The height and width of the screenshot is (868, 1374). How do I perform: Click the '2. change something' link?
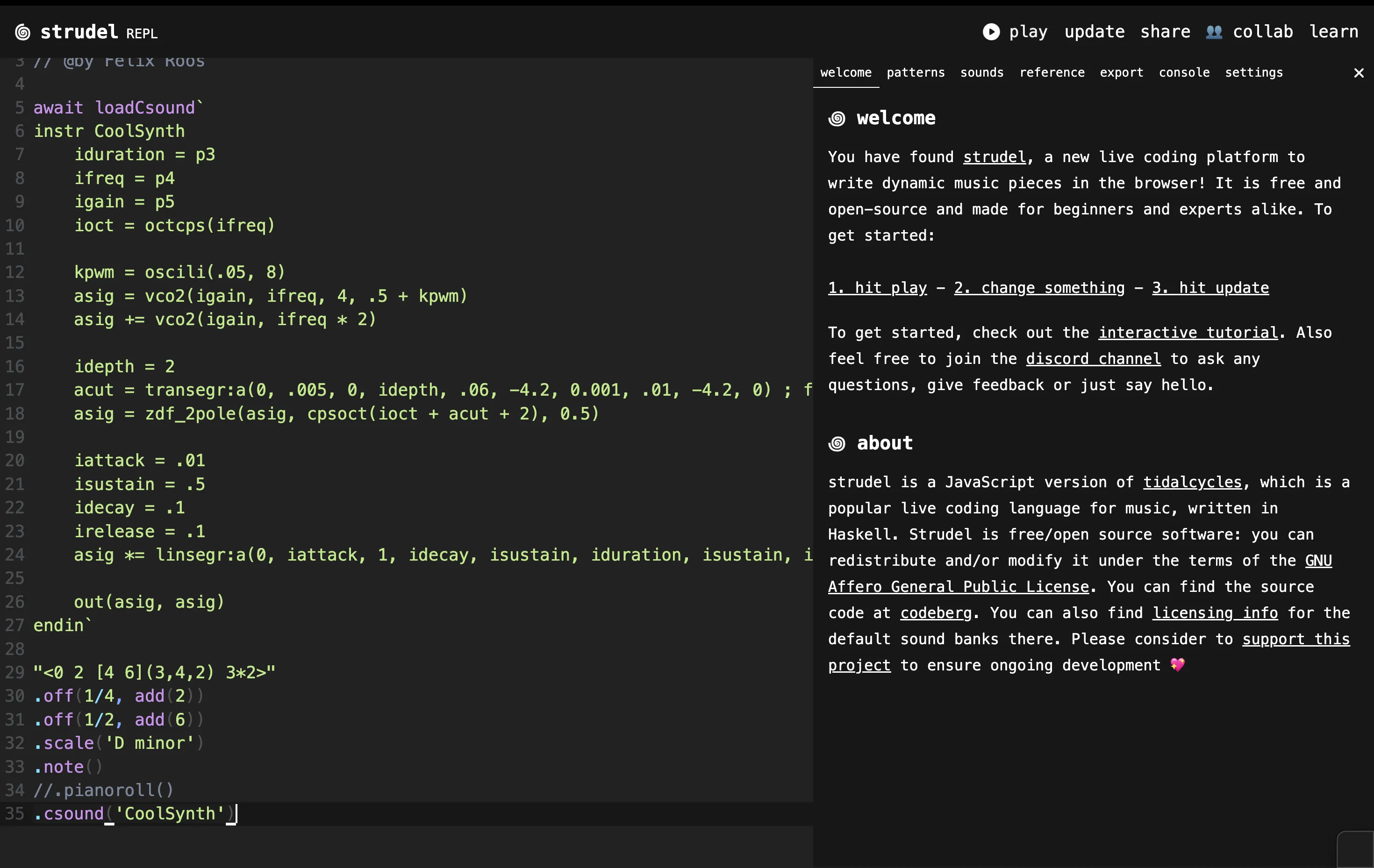tap(1039, 288)
